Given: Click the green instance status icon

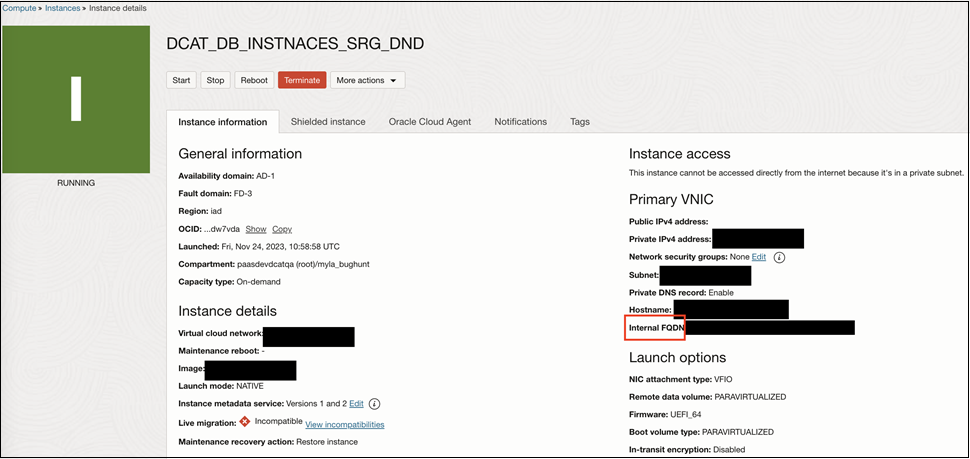Looking at the screenshot, I should tap(76, 99).
